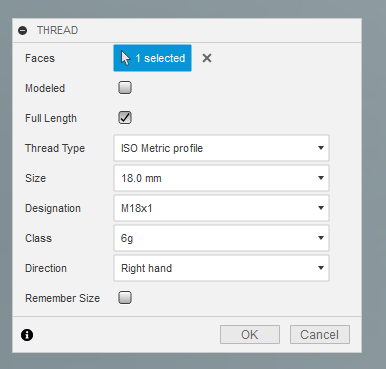Click the info icon at dialog bottom
This screenshot has height=369, width=386.
27,335
